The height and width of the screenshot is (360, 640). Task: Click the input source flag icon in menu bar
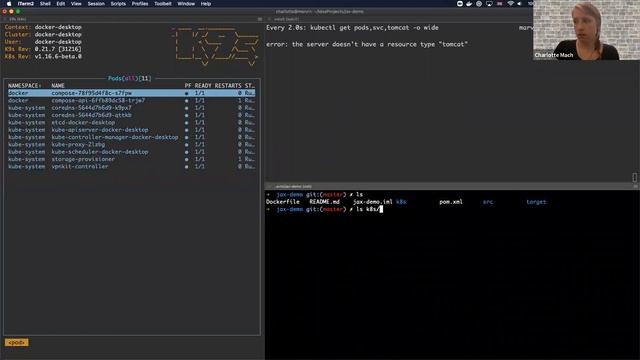500,4
